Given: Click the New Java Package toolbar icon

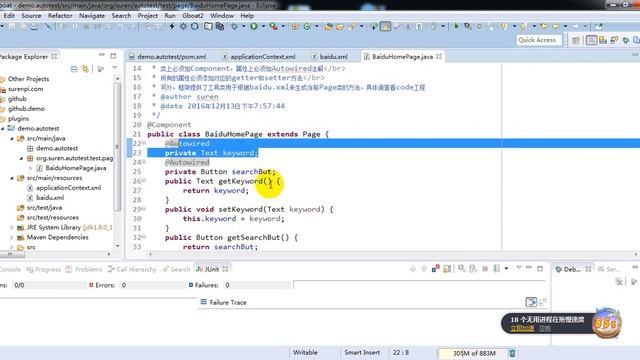Looking at the screenshot, I should click(295, 27).
